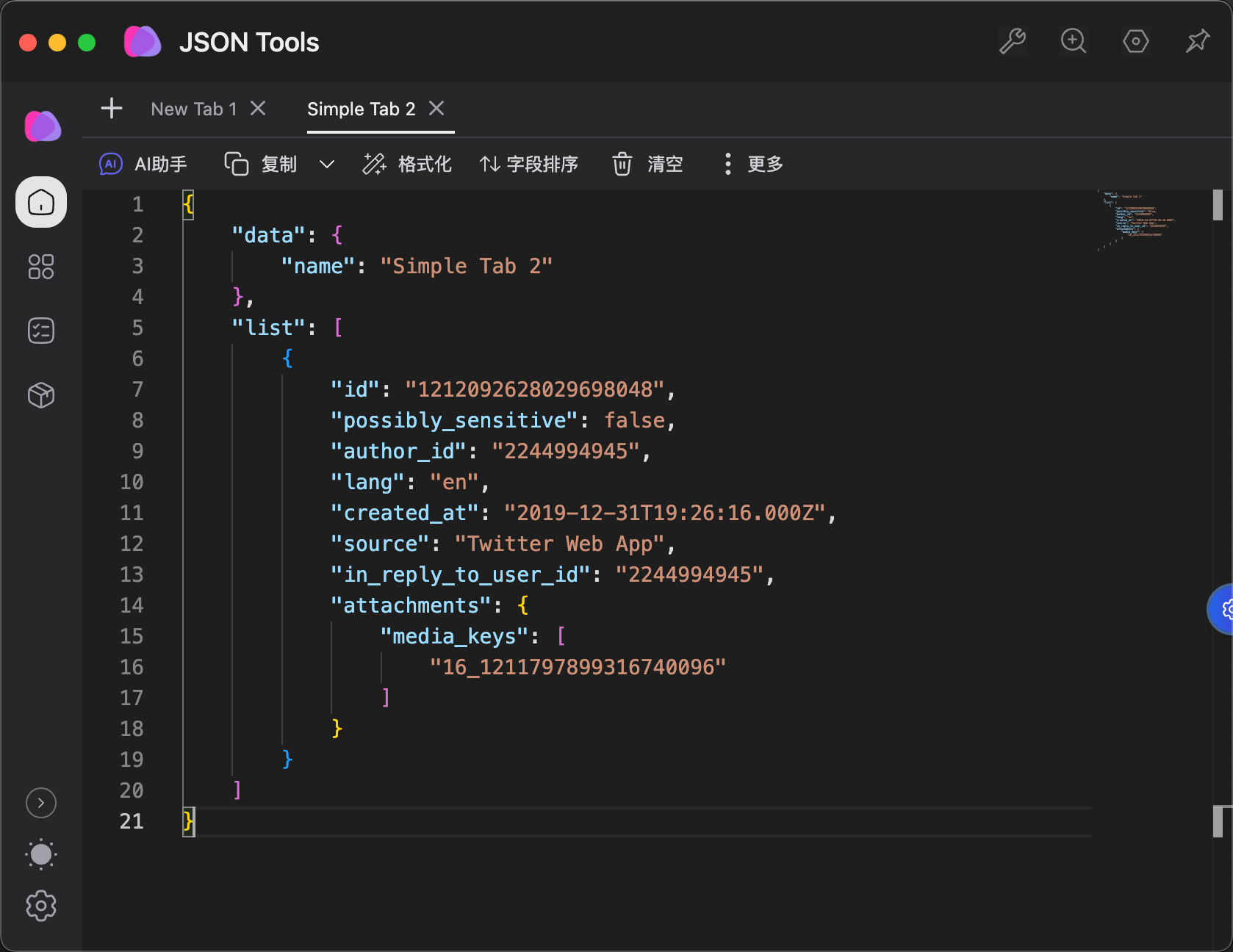
Task: Expand the copy options dropdown arrow
Action: click(327, 164)
